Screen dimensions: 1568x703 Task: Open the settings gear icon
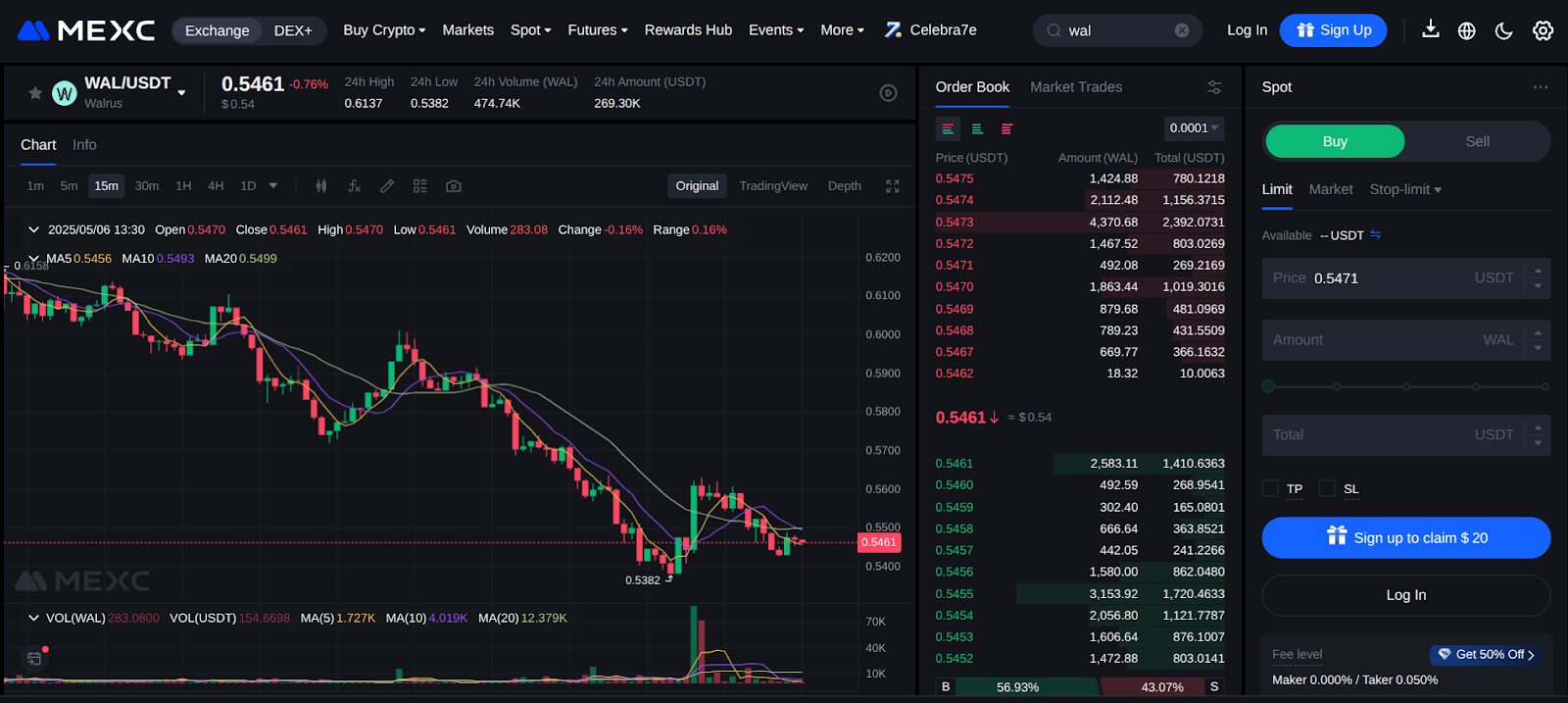pyautogui.click(x=1543, y=30)
